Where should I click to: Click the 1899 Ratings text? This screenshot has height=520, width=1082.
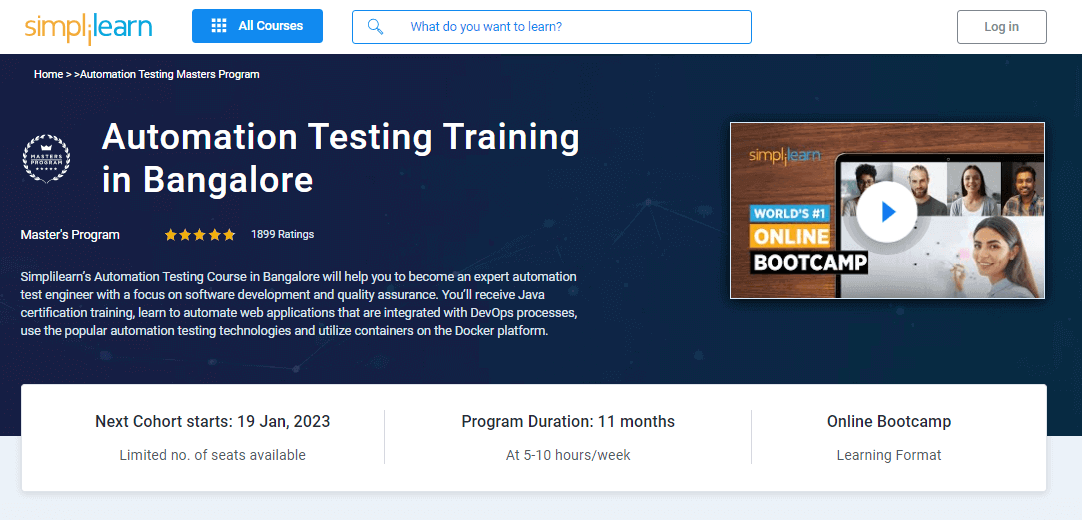[x=282, y=234]
